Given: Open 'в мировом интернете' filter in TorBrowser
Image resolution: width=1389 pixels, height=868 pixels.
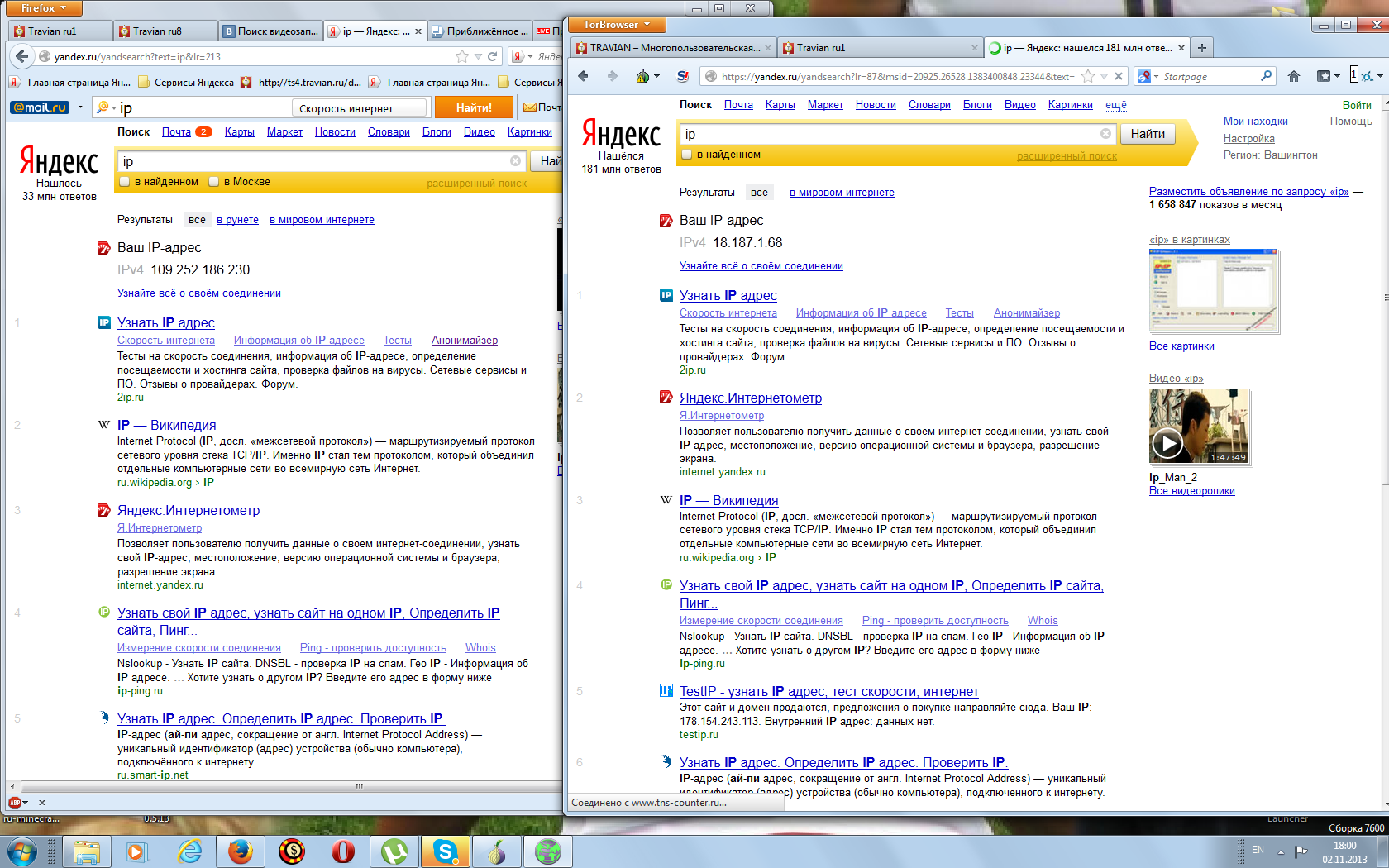Looking at the screenshot, I should [842, 193].
